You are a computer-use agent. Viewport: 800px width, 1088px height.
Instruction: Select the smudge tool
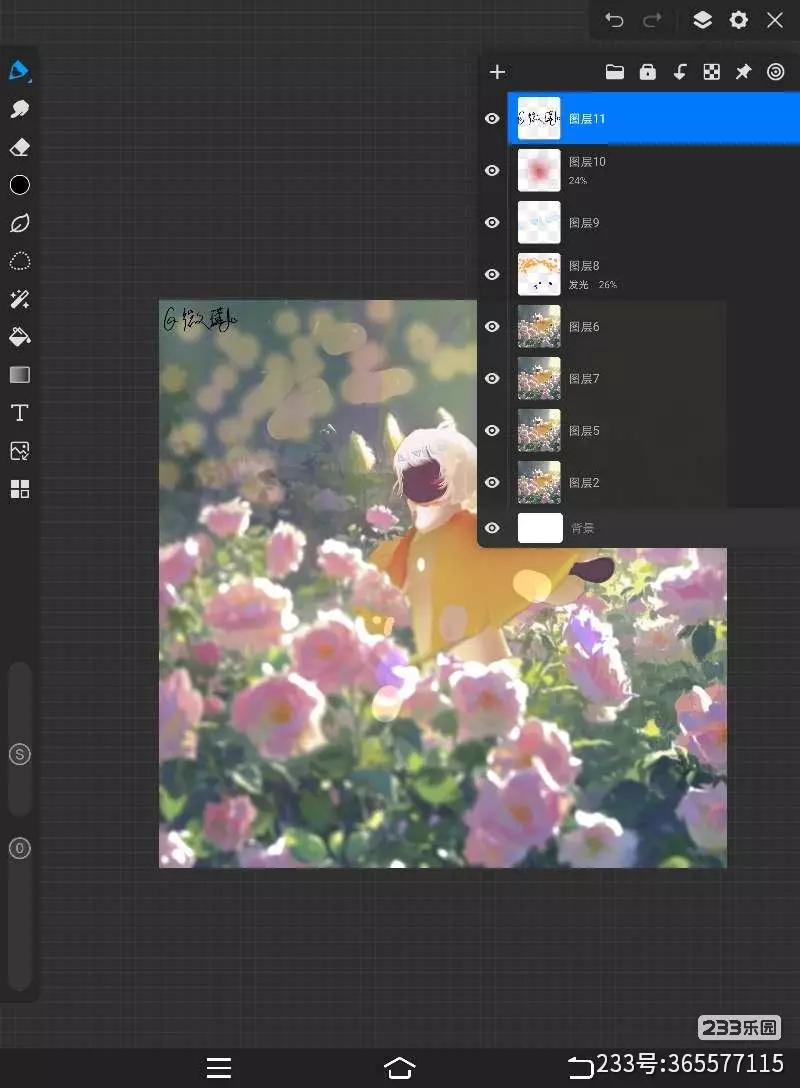19,109
